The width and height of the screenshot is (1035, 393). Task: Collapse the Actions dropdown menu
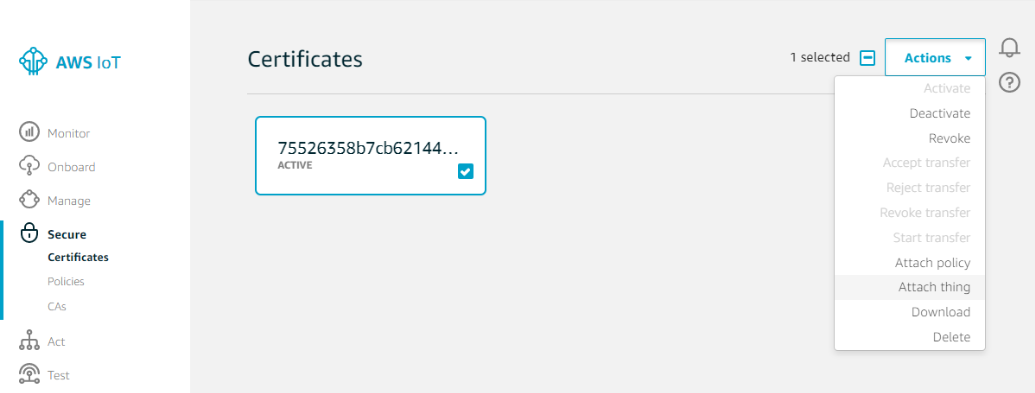(x=935, y=57)
